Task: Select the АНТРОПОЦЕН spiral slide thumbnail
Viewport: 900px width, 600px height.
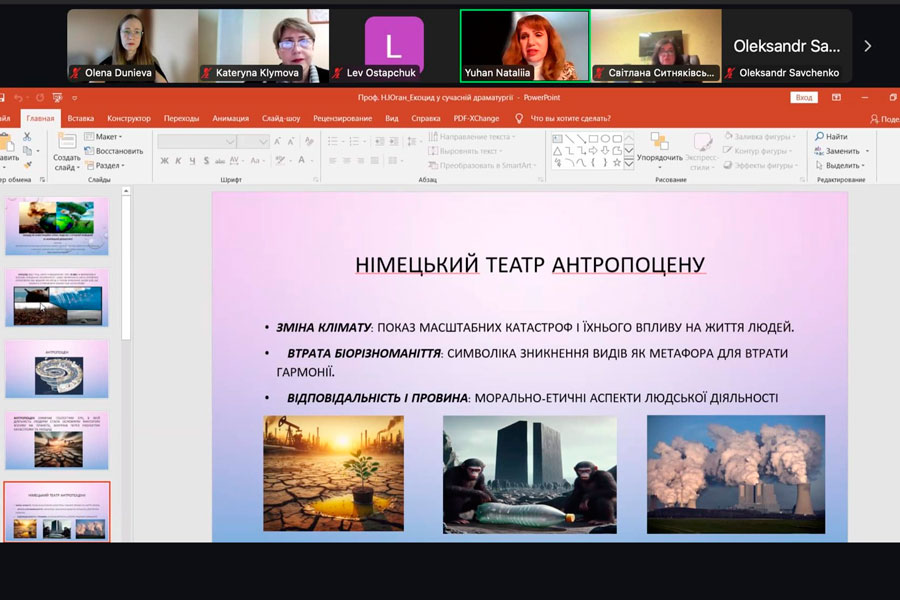Action: [57, 369]
